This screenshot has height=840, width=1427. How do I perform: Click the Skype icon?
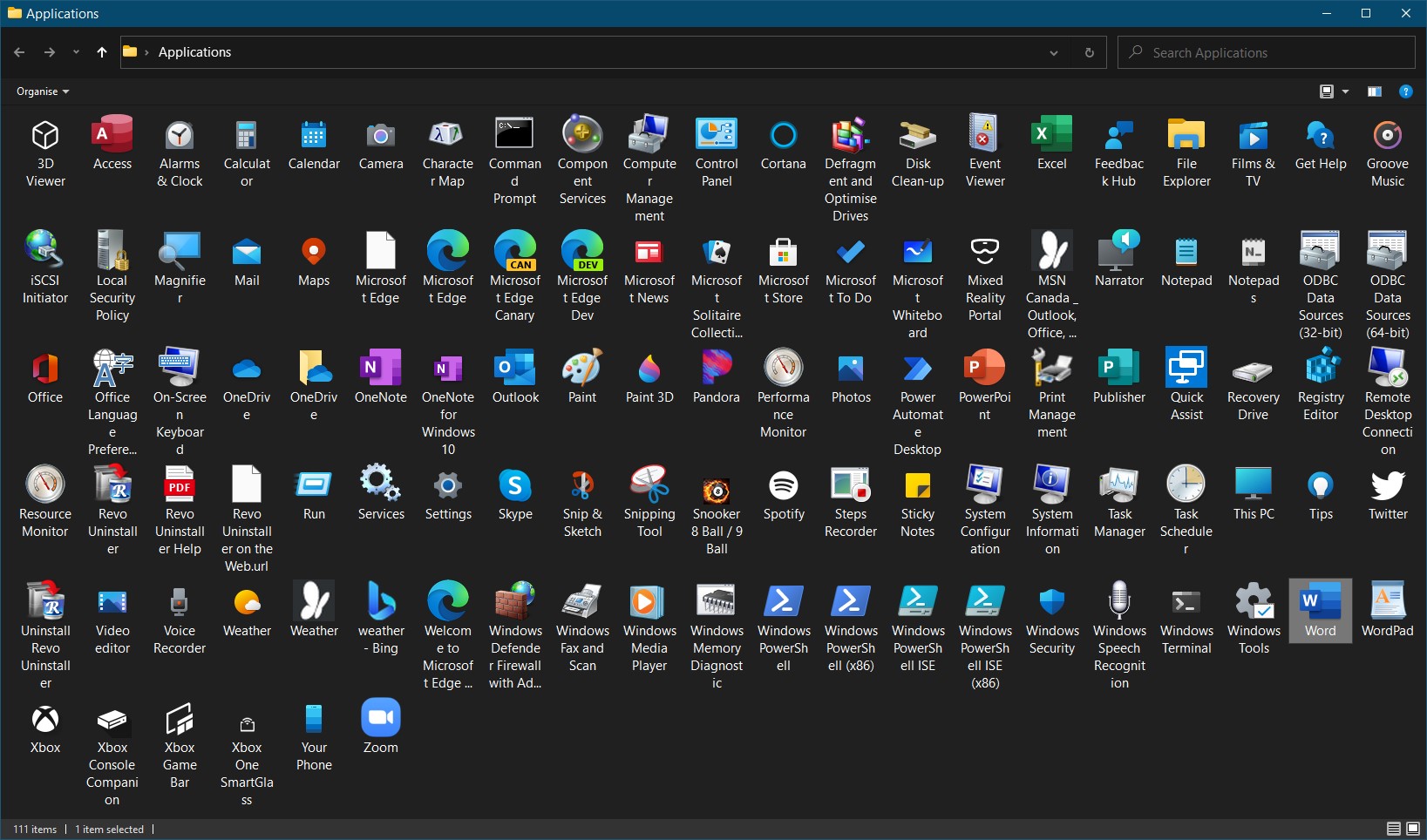515,485
